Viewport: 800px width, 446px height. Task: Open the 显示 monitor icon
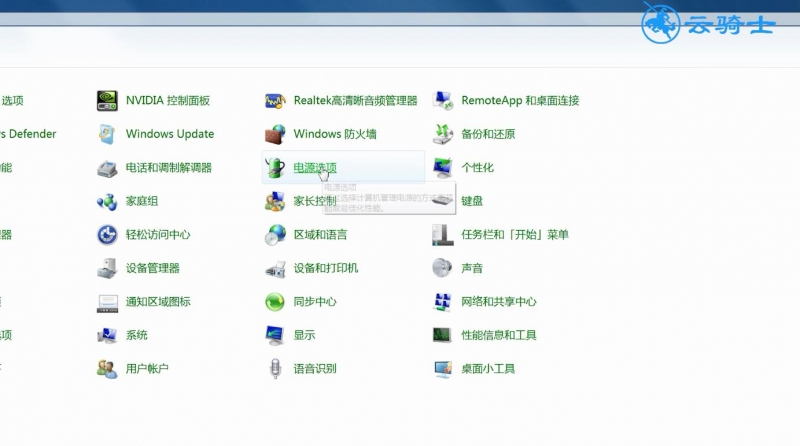275,335
